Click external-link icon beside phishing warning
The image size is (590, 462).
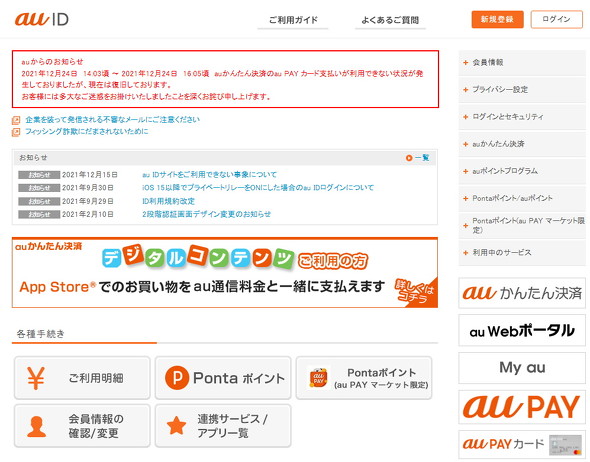tap(16, 132)
